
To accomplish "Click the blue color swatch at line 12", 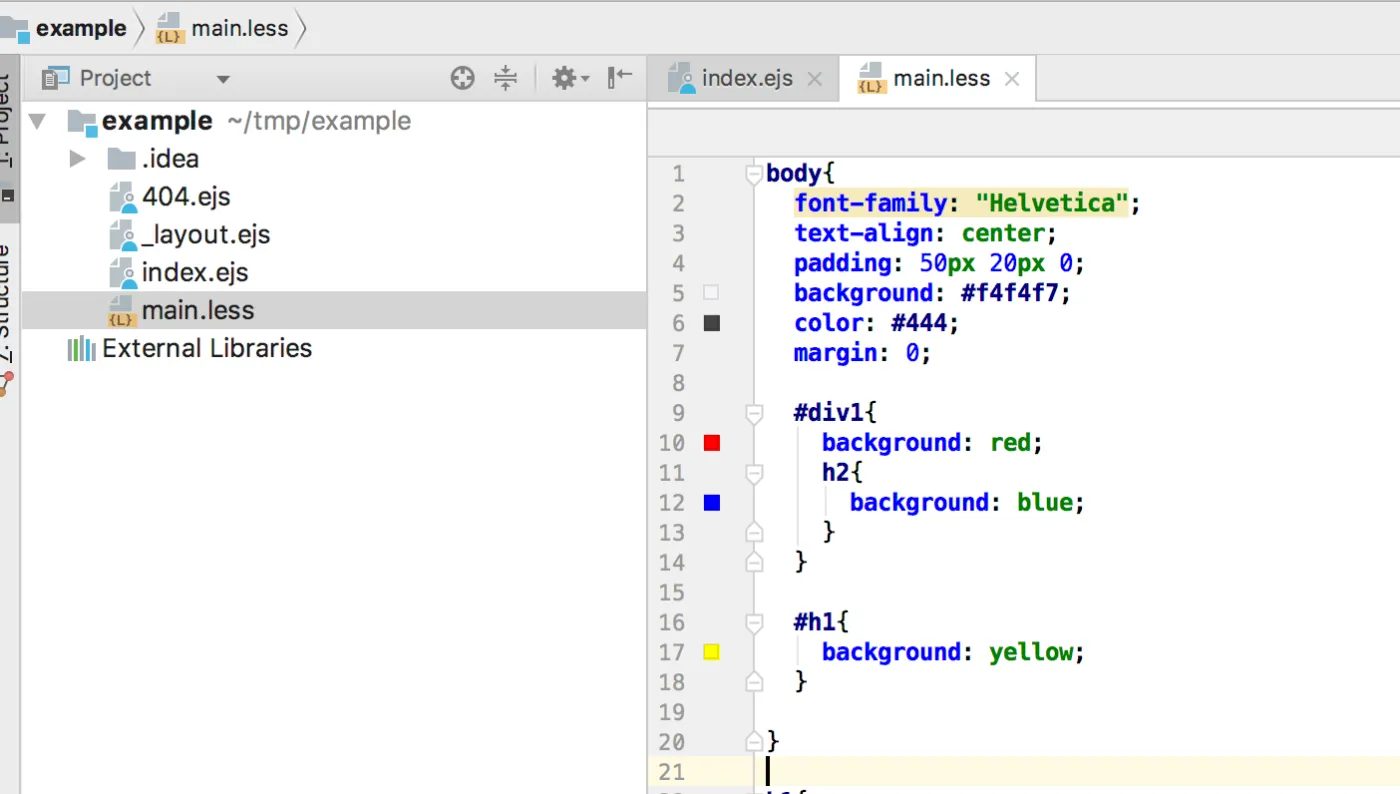I will point(712,503).
